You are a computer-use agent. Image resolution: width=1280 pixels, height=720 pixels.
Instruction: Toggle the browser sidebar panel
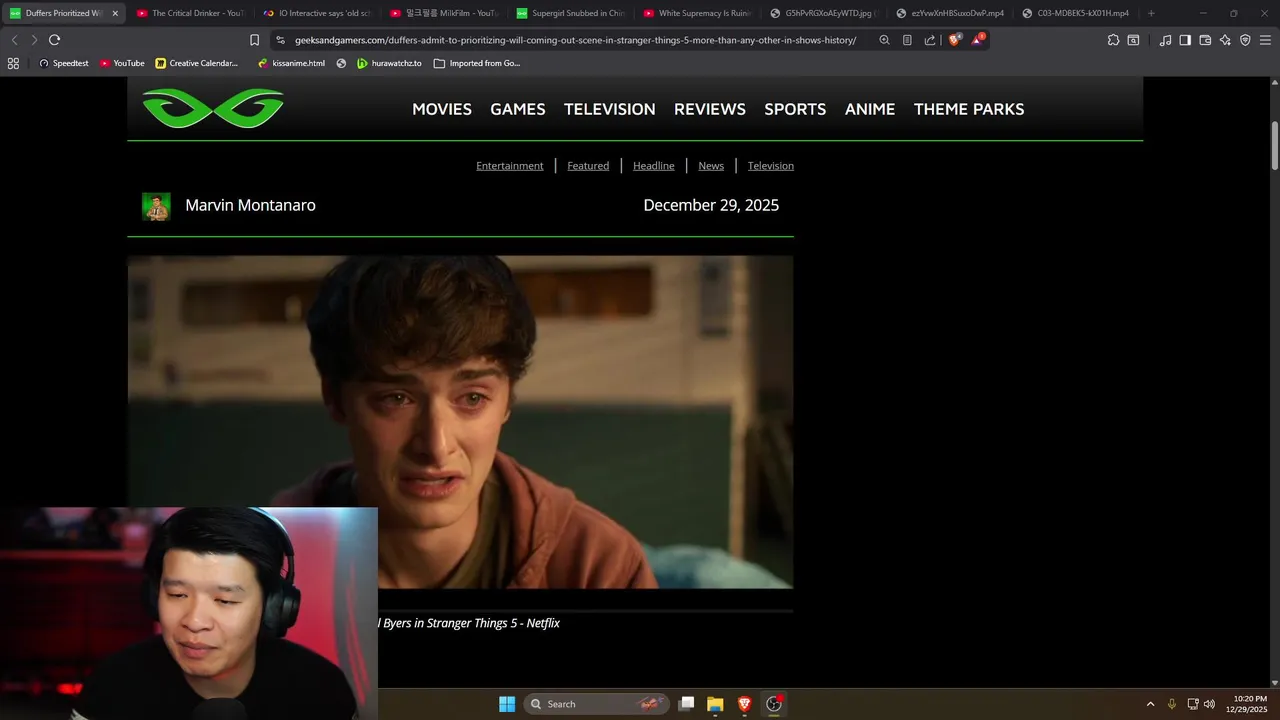(1185, 40)
